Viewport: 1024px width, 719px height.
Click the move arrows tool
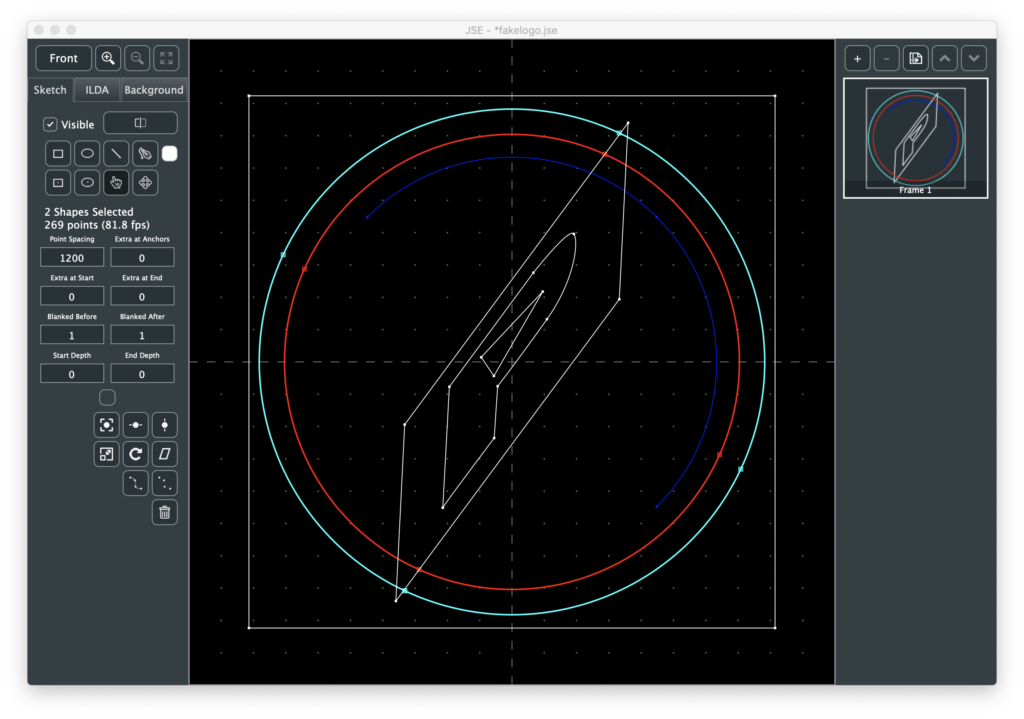click(145, 183)
